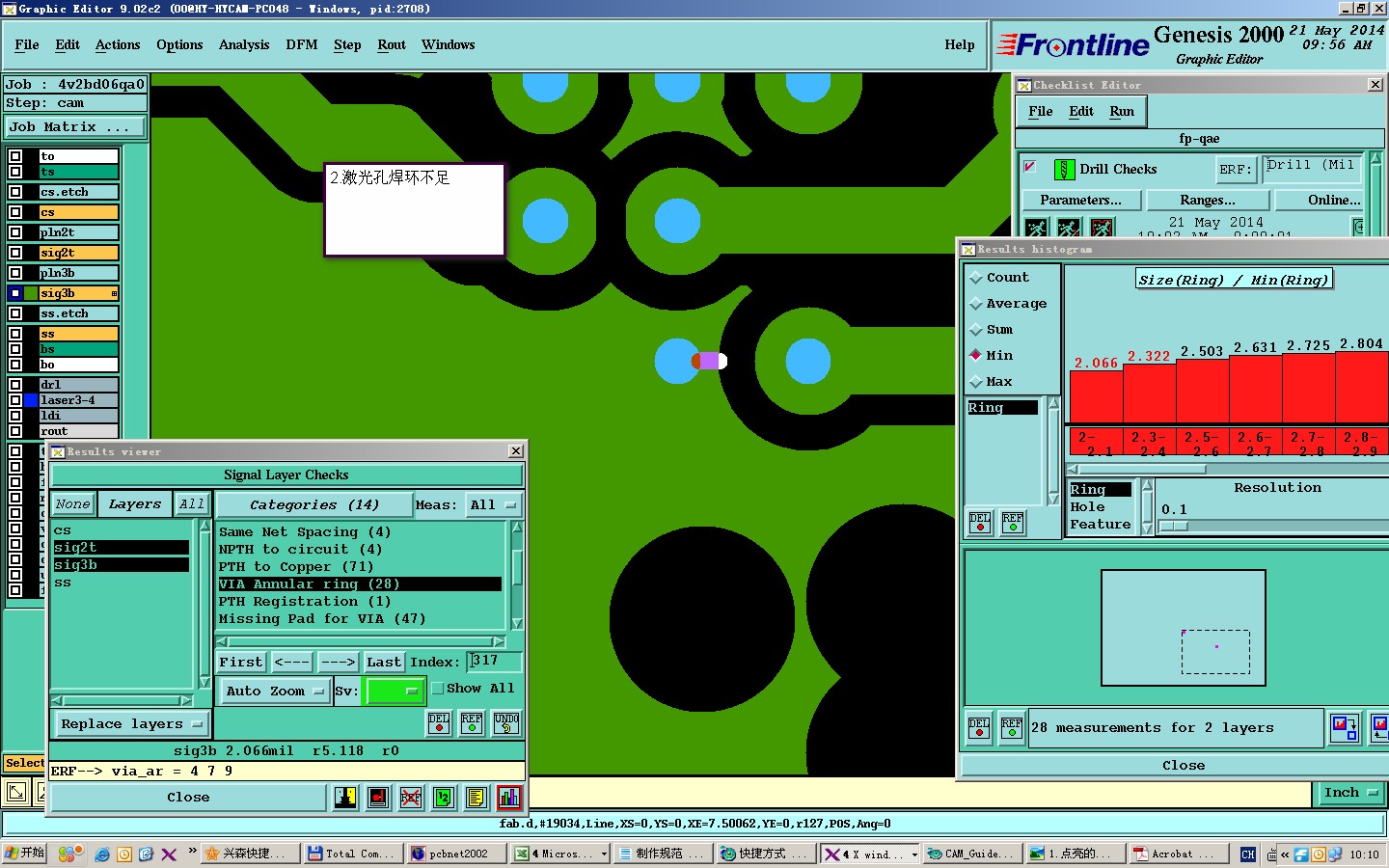
Task: Select the Count radio option
Action: pos(976,278)
